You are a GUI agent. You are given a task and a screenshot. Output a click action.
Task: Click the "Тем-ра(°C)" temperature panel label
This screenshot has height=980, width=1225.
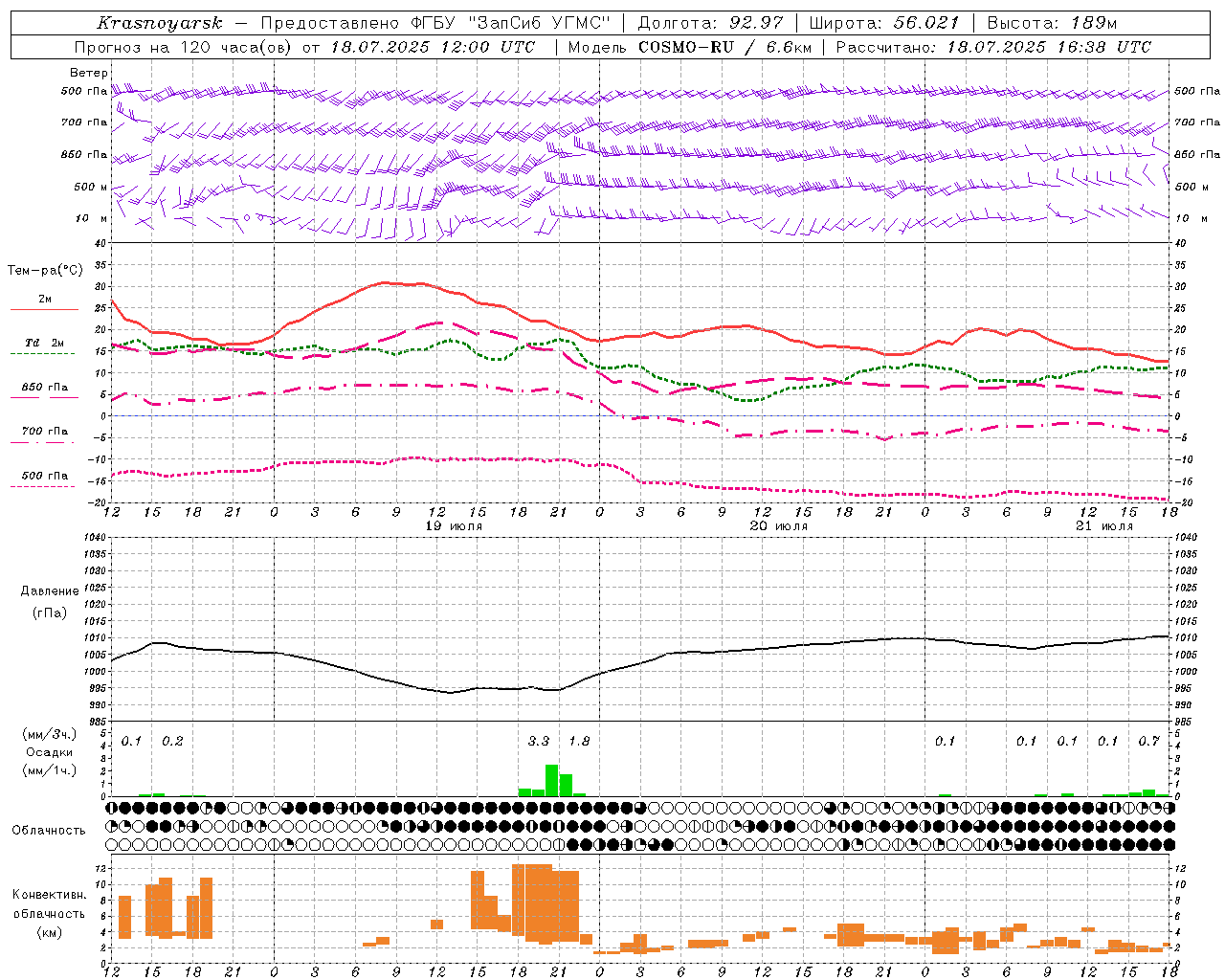point(45,271)
